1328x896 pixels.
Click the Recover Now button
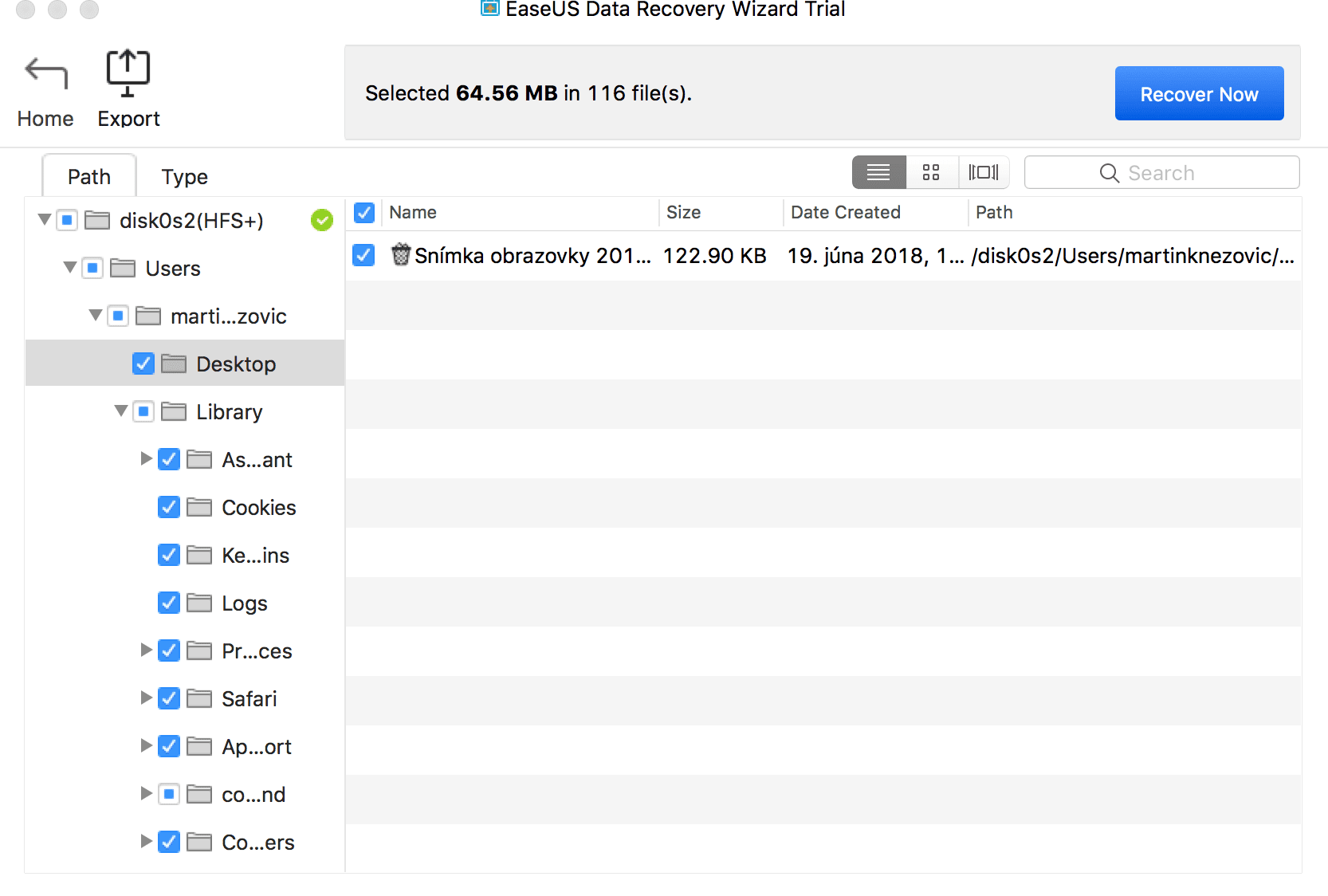coord(1199,93)
